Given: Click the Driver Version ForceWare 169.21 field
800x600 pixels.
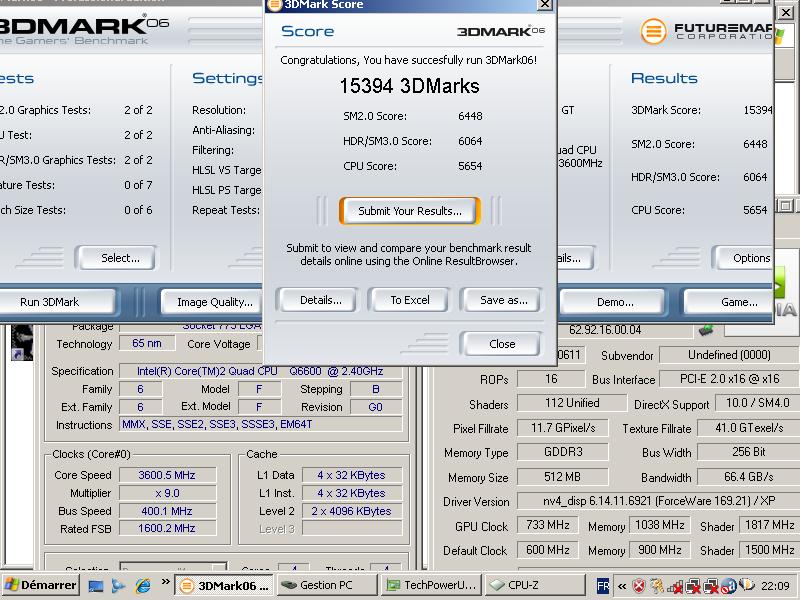Looking at the screenshot, I should 658,501.
